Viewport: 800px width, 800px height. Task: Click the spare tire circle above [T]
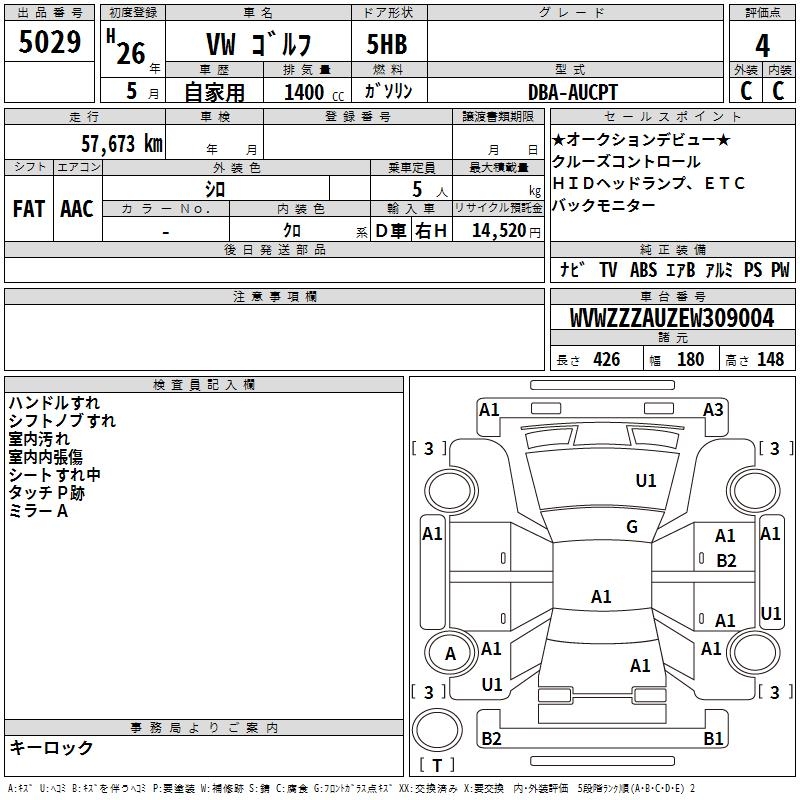point(439,731)
